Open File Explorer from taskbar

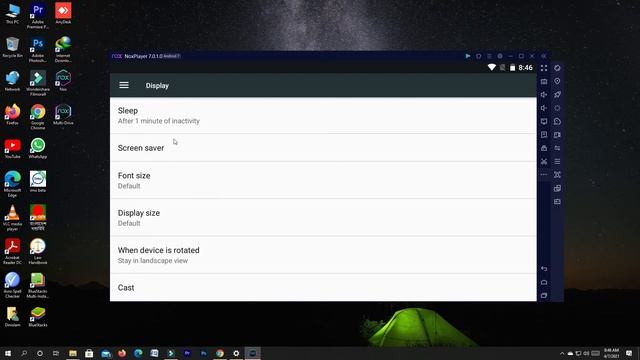[73, 353]
